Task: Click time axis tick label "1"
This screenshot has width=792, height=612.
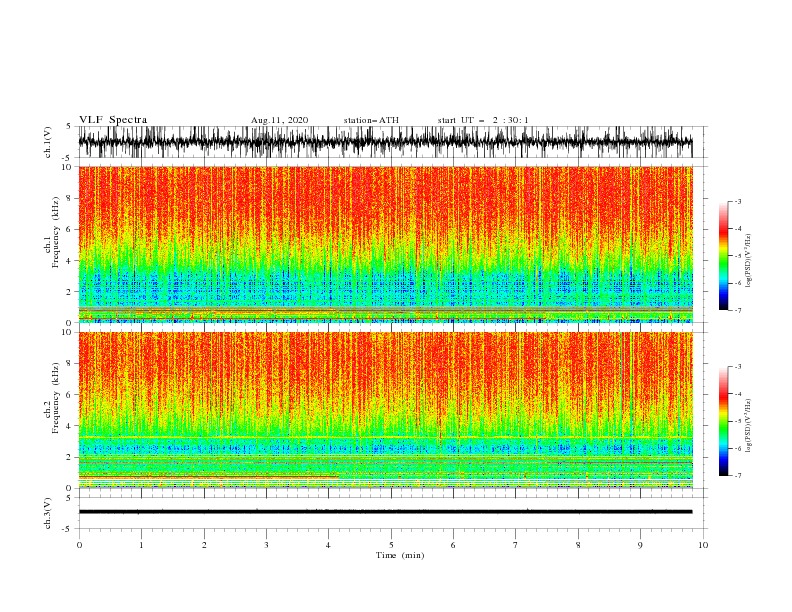Action: point(141,545)
